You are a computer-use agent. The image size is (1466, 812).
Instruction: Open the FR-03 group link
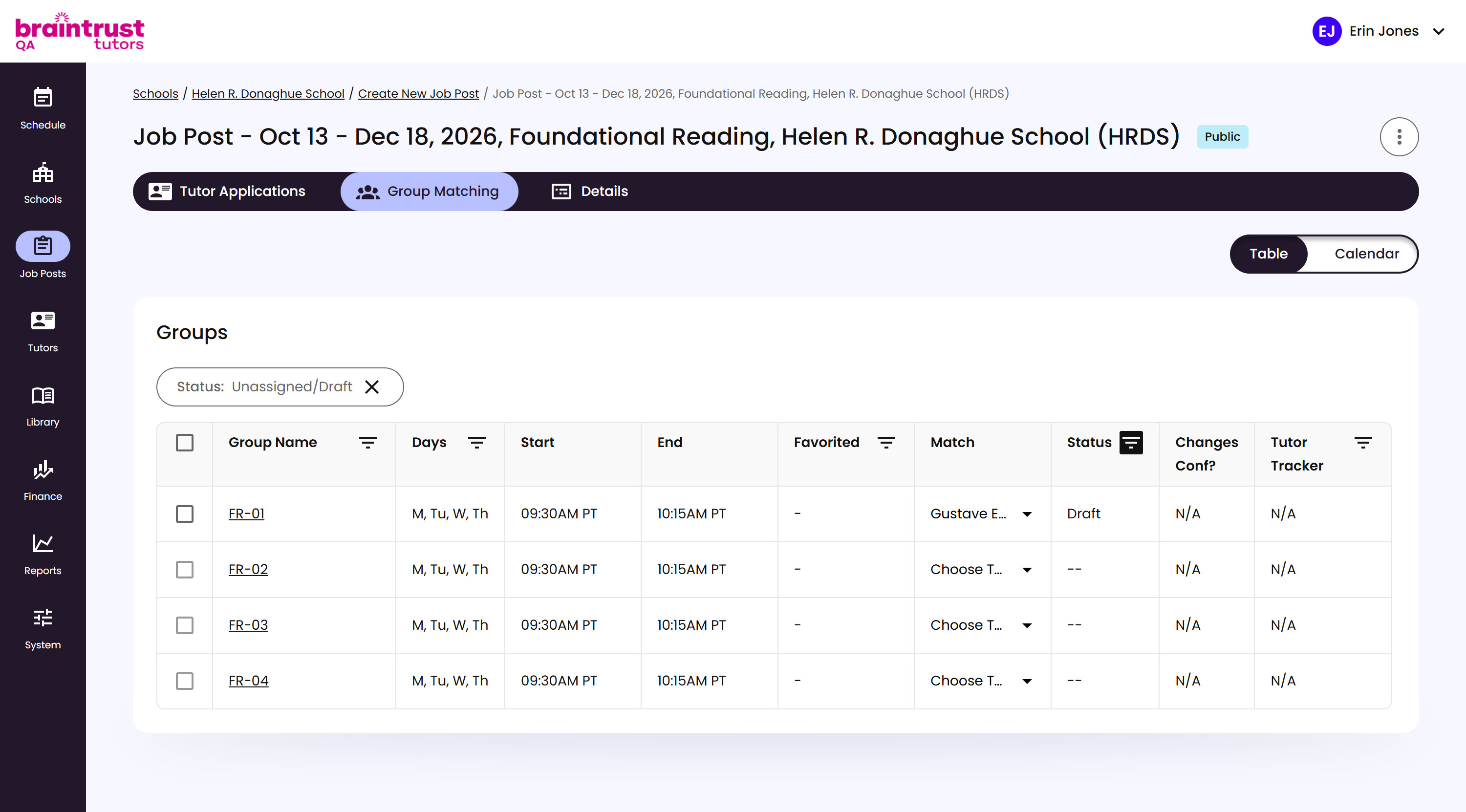pos(248,625)
